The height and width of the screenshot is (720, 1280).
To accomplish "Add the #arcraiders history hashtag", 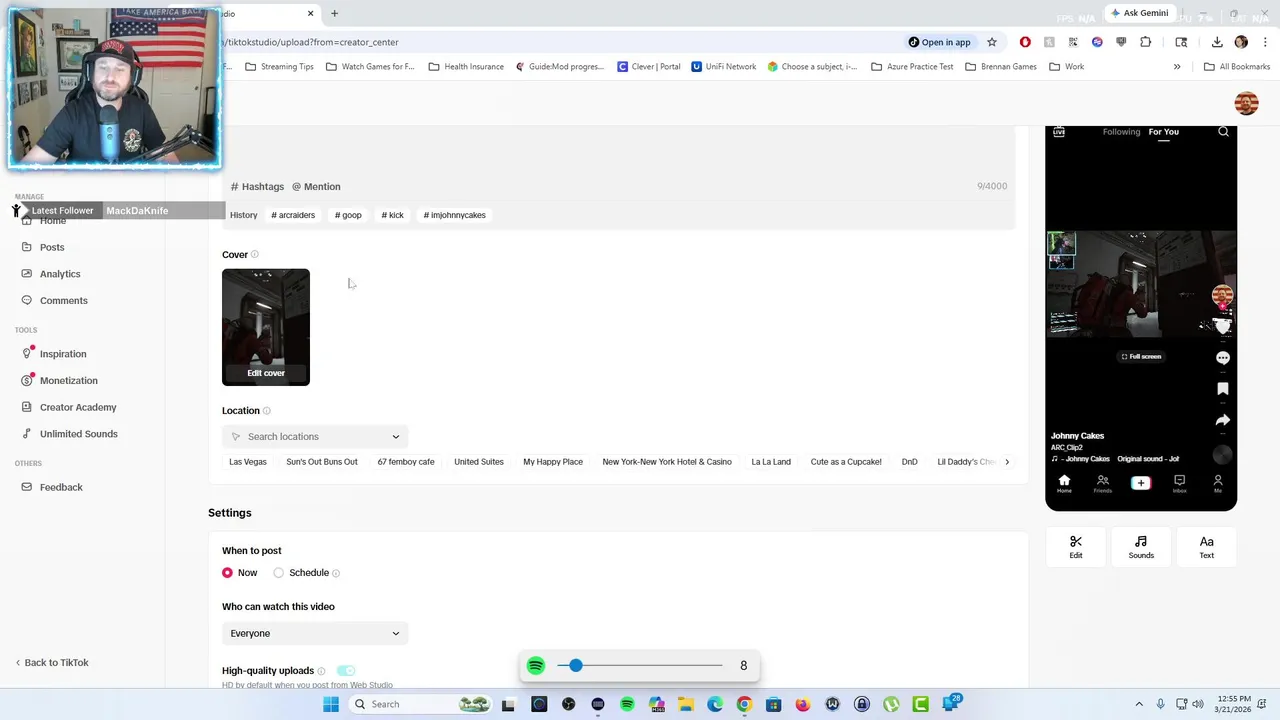I will tap(293, 215).
